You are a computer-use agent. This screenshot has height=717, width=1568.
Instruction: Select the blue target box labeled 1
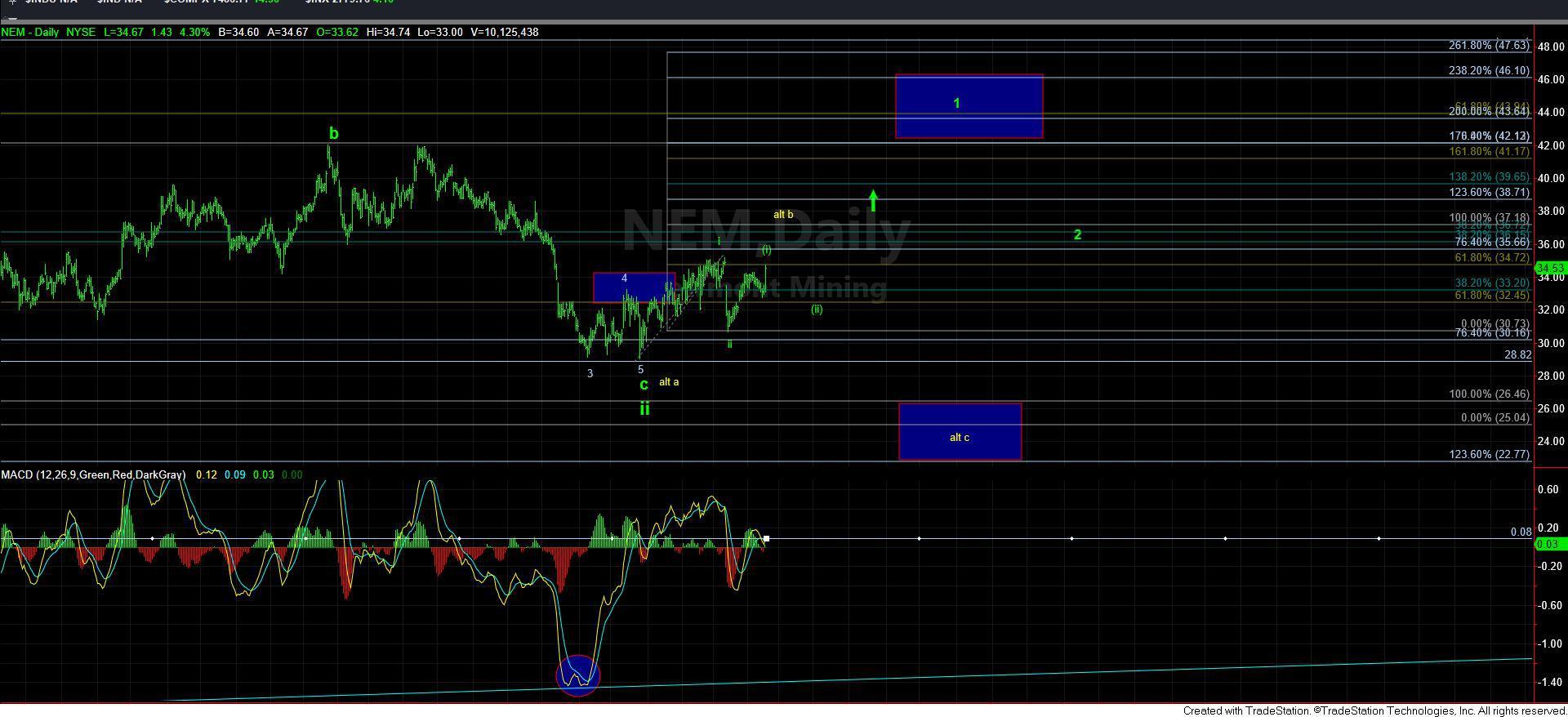click(x=969, y=107)
